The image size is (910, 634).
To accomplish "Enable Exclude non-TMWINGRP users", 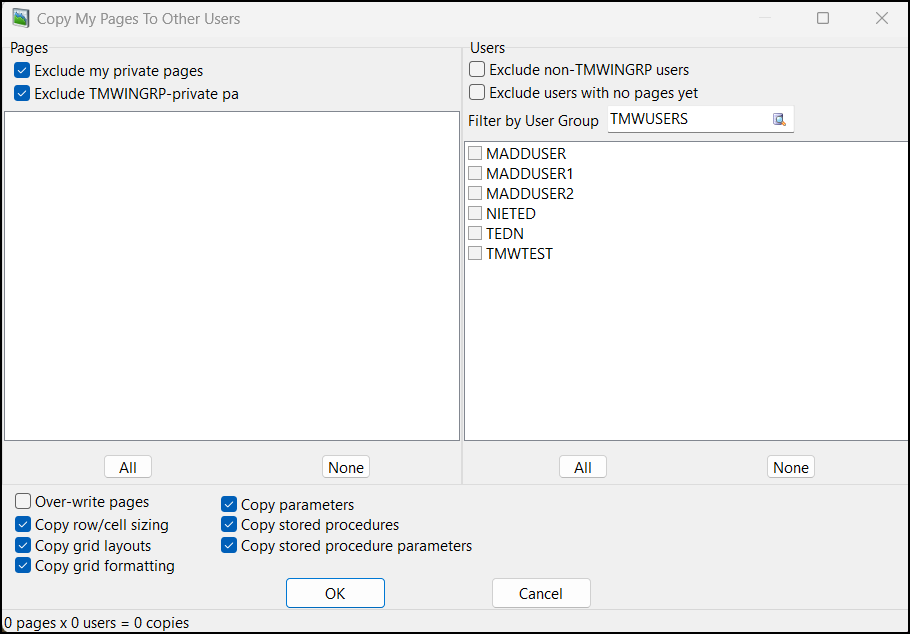I will click(475, 68).
